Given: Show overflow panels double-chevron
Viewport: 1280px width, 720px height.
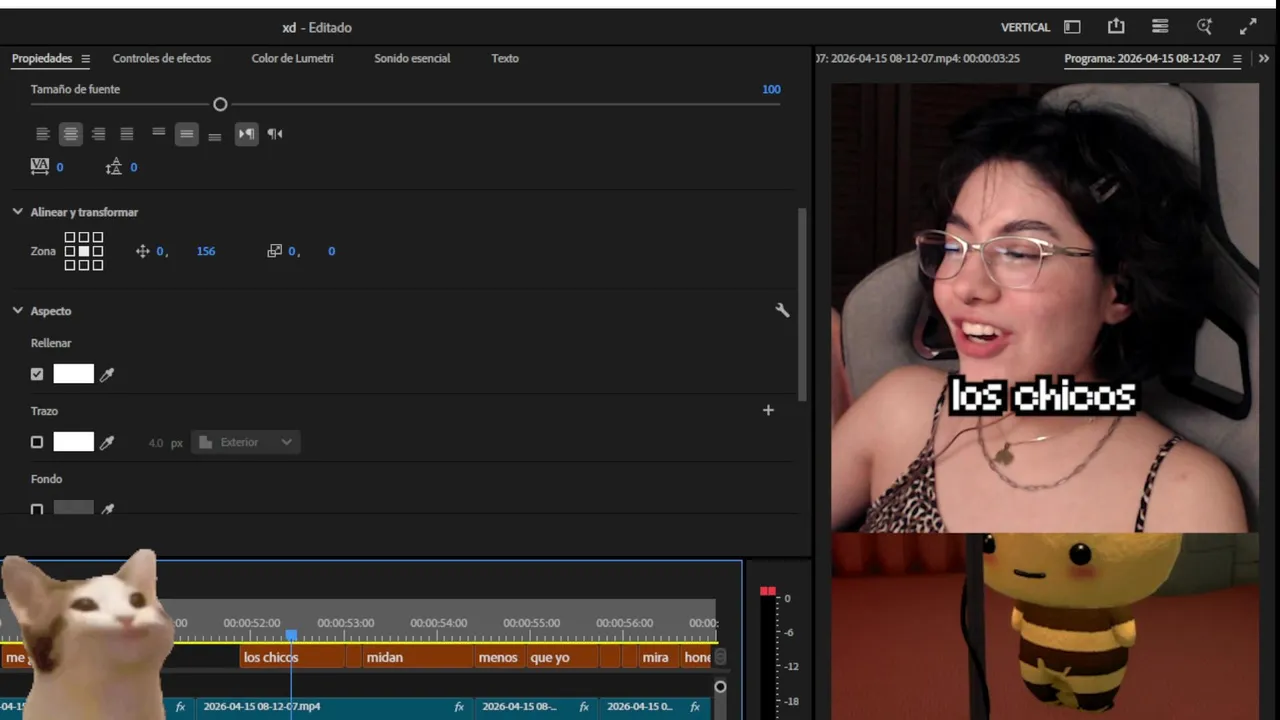Looking at the screenshot, I should click(x=1264, y=59).
